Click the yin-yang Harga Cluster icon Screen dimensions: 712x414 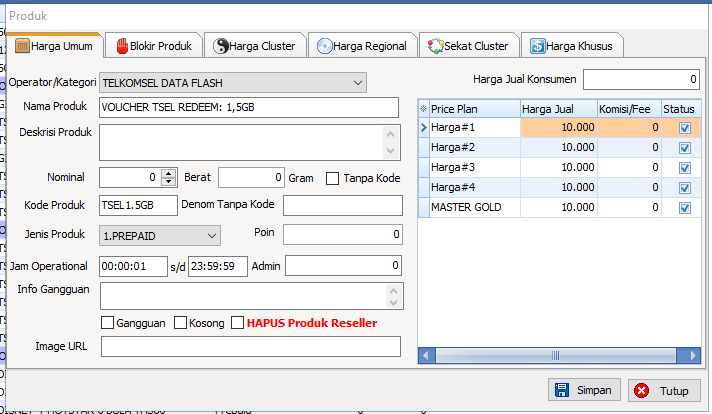point(221,46)
